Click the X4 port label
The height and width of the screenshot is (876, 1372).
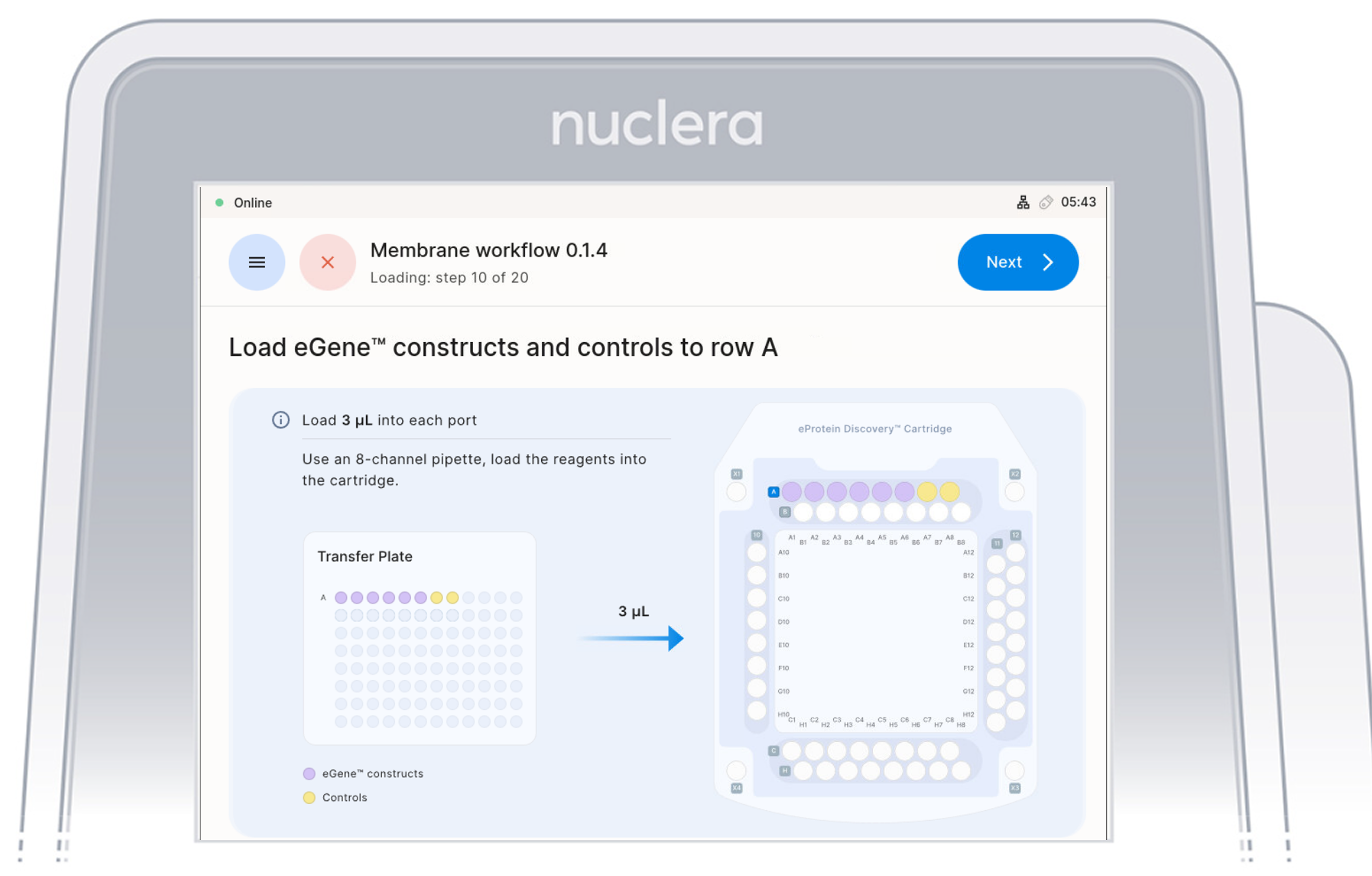click(737, 788)
